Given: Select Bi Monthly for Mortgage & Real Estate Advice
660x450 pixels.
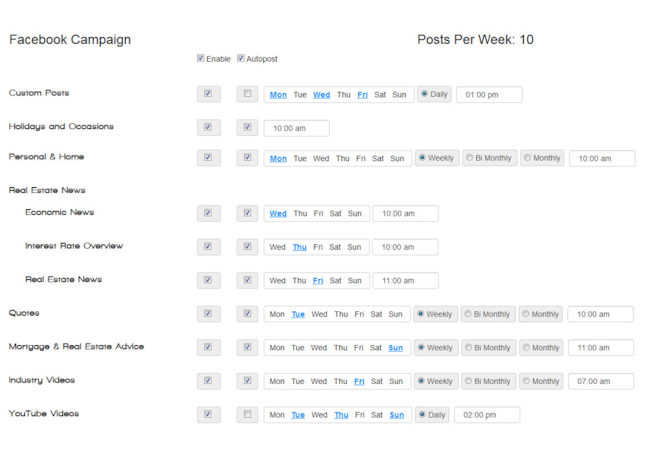Looking at the screenshot, I should point(488,348).
